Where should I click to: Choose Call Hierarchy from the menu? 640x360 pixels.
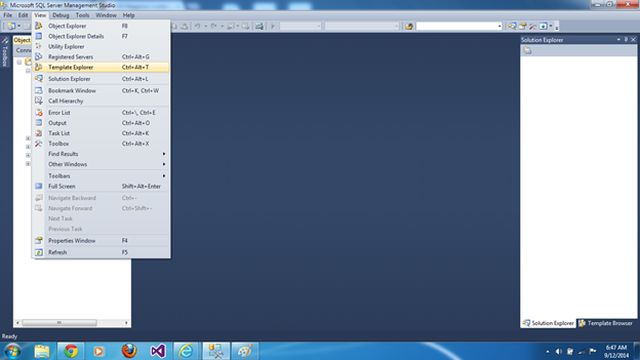click(x=101, y=101)
